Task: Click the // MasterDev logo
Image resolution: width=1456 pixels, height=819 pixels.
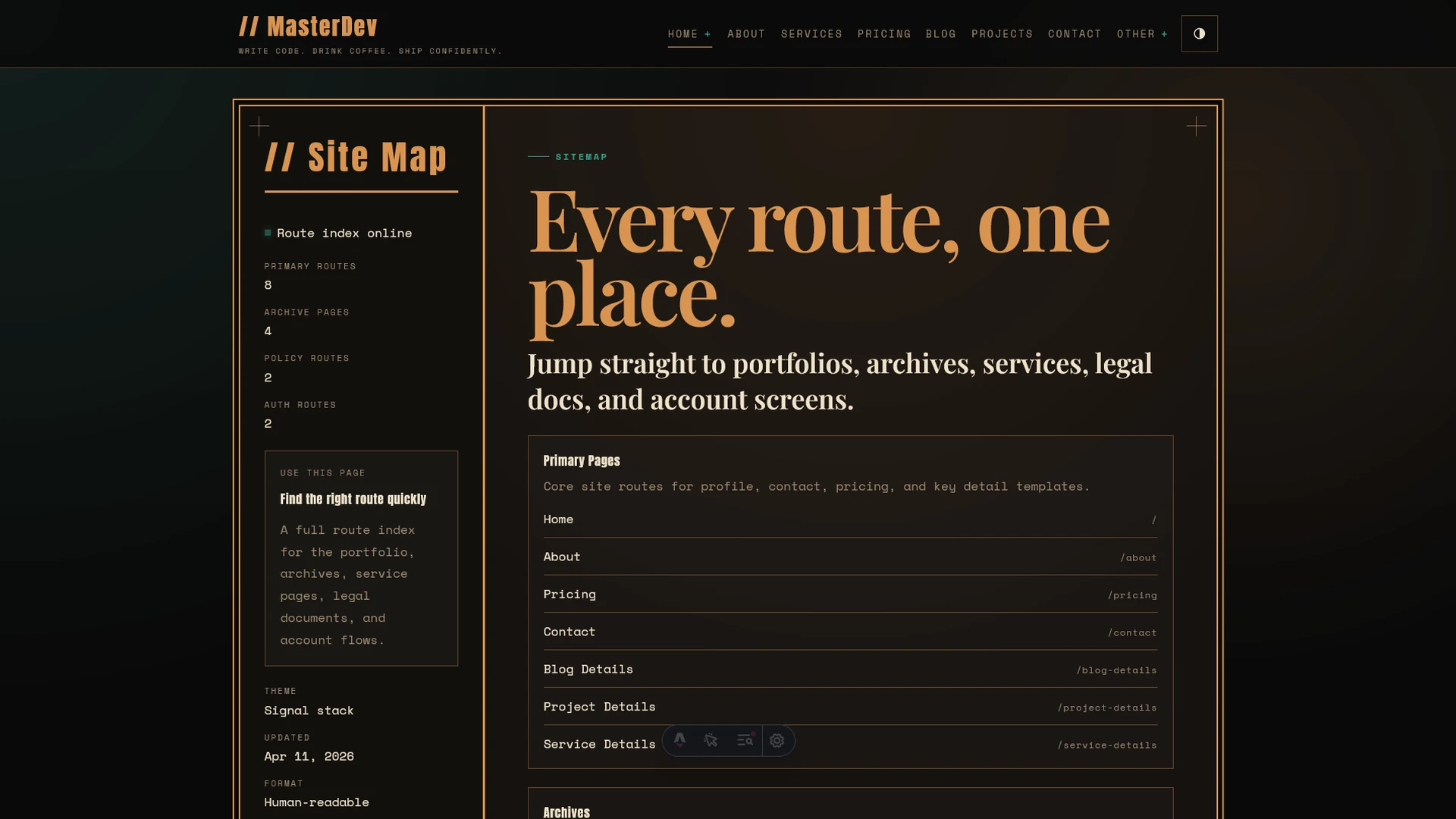Action: pyautogui.click(x=308, y=27)
